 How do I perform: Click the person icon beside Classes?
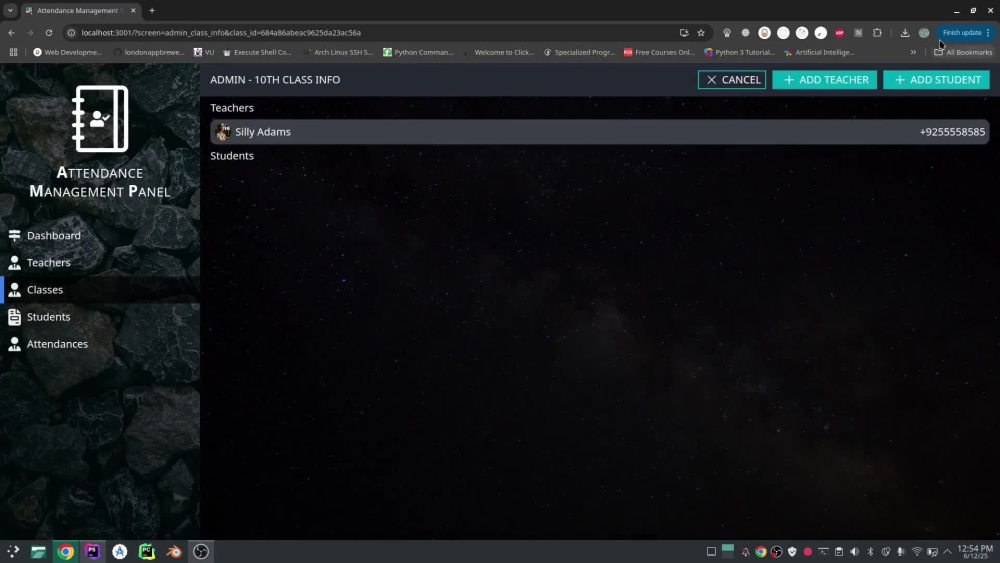(x=14, y=289)
